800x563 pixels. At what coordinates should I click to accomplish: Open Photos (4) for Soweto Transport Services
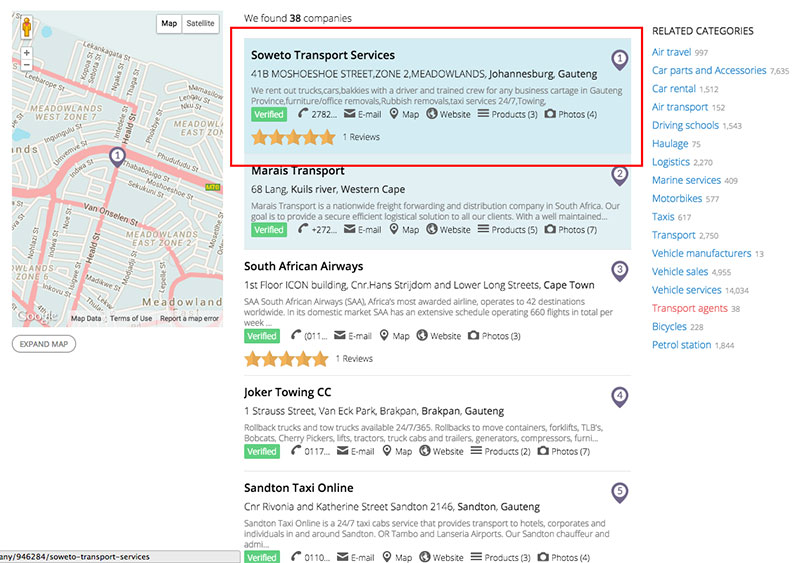coord(571,114)
